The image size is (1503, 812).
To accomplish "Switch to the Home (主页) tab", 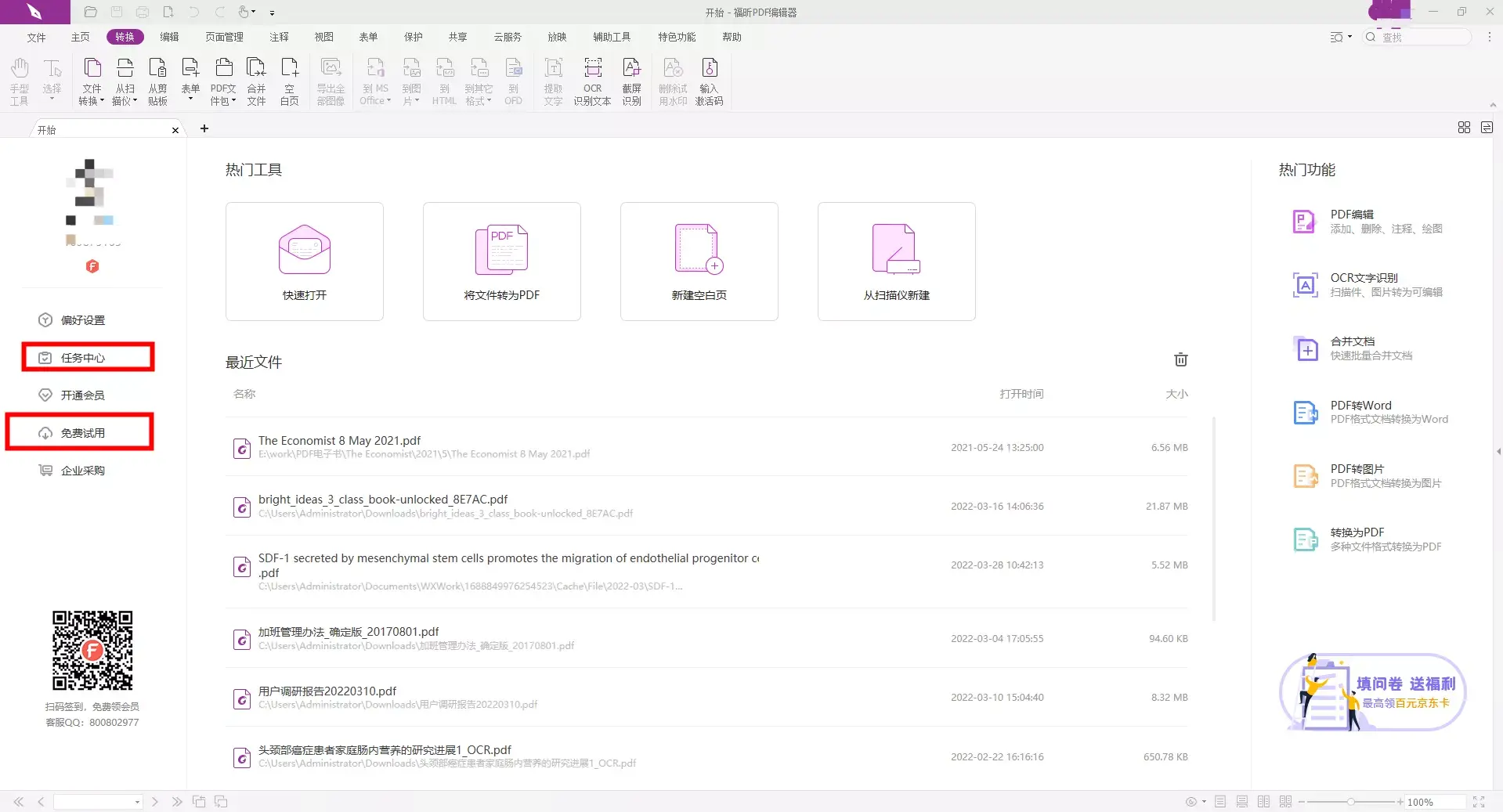I will point(80,37).
